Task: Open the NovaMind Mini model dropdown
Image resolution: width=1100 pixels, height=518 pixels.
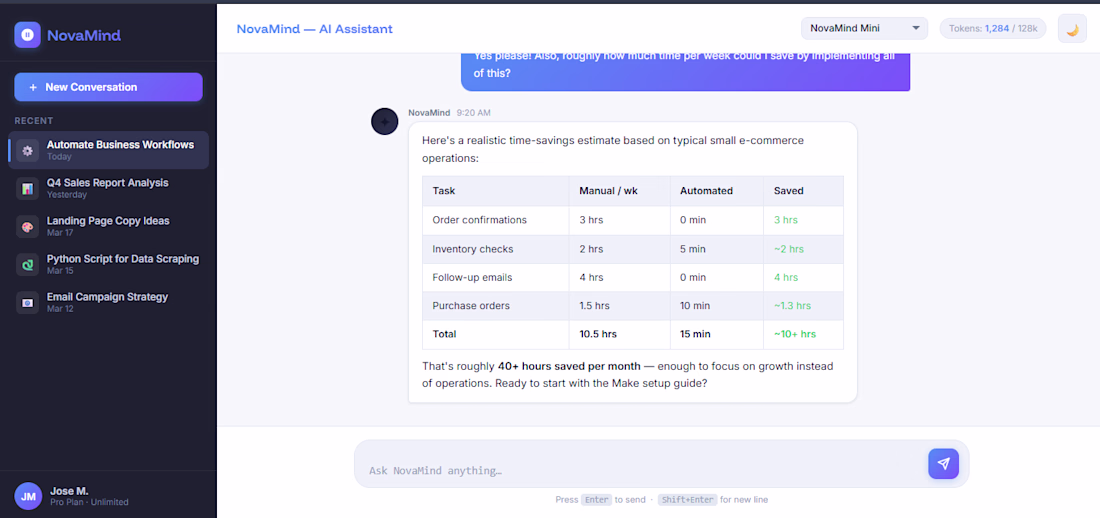Action: [865, 29]
